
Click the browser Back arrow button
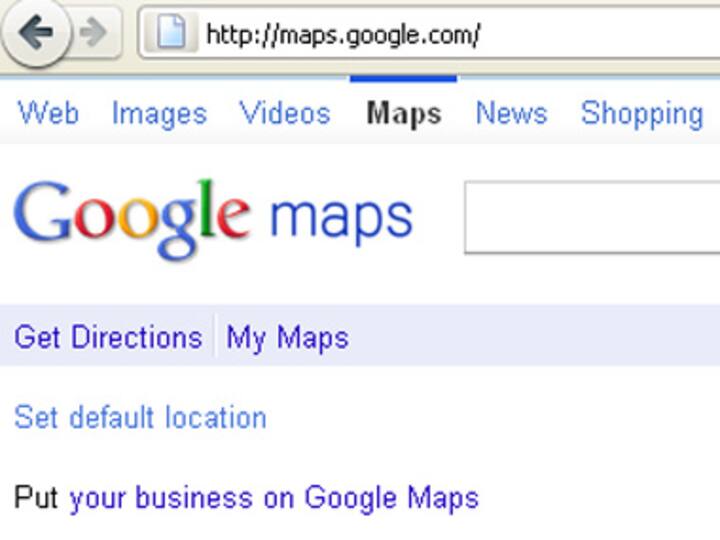(x=36, y=33)
